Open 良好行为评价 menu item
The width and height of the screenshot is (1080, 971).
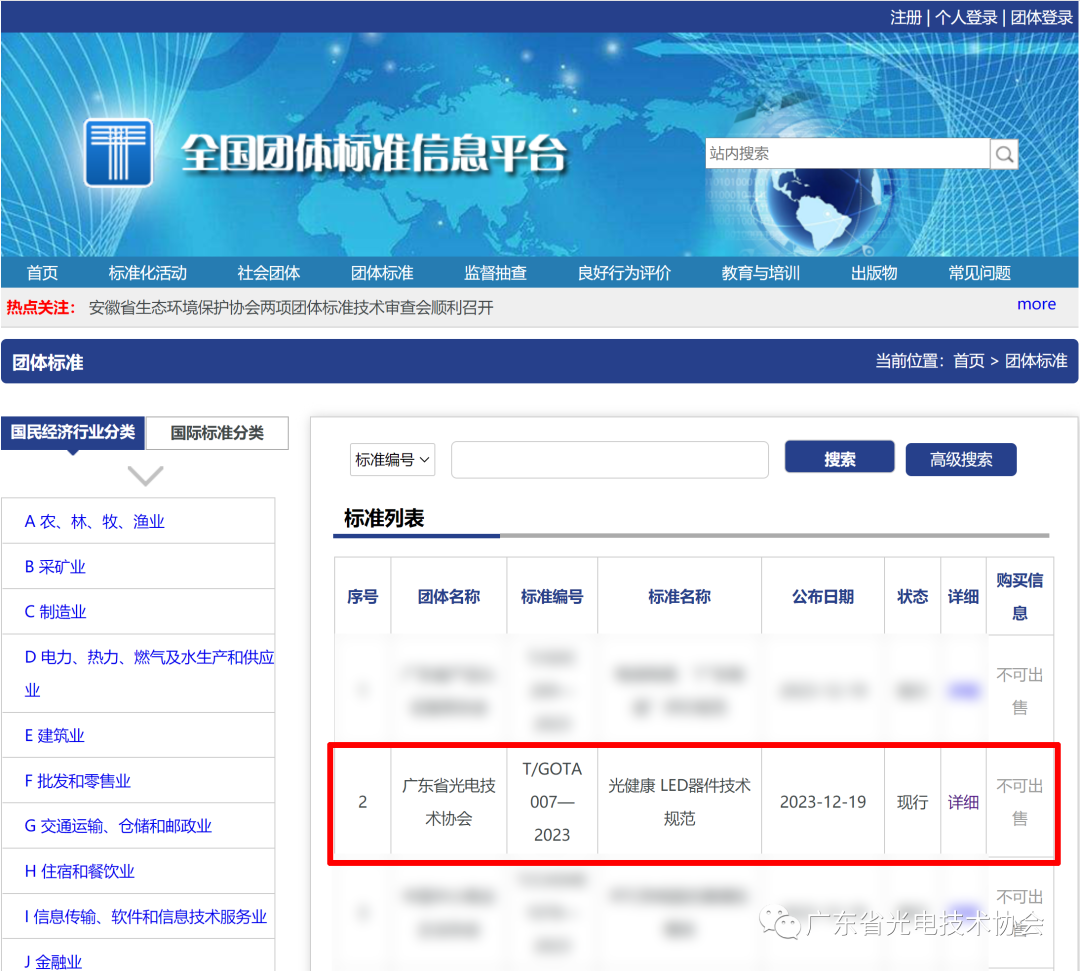624,273
